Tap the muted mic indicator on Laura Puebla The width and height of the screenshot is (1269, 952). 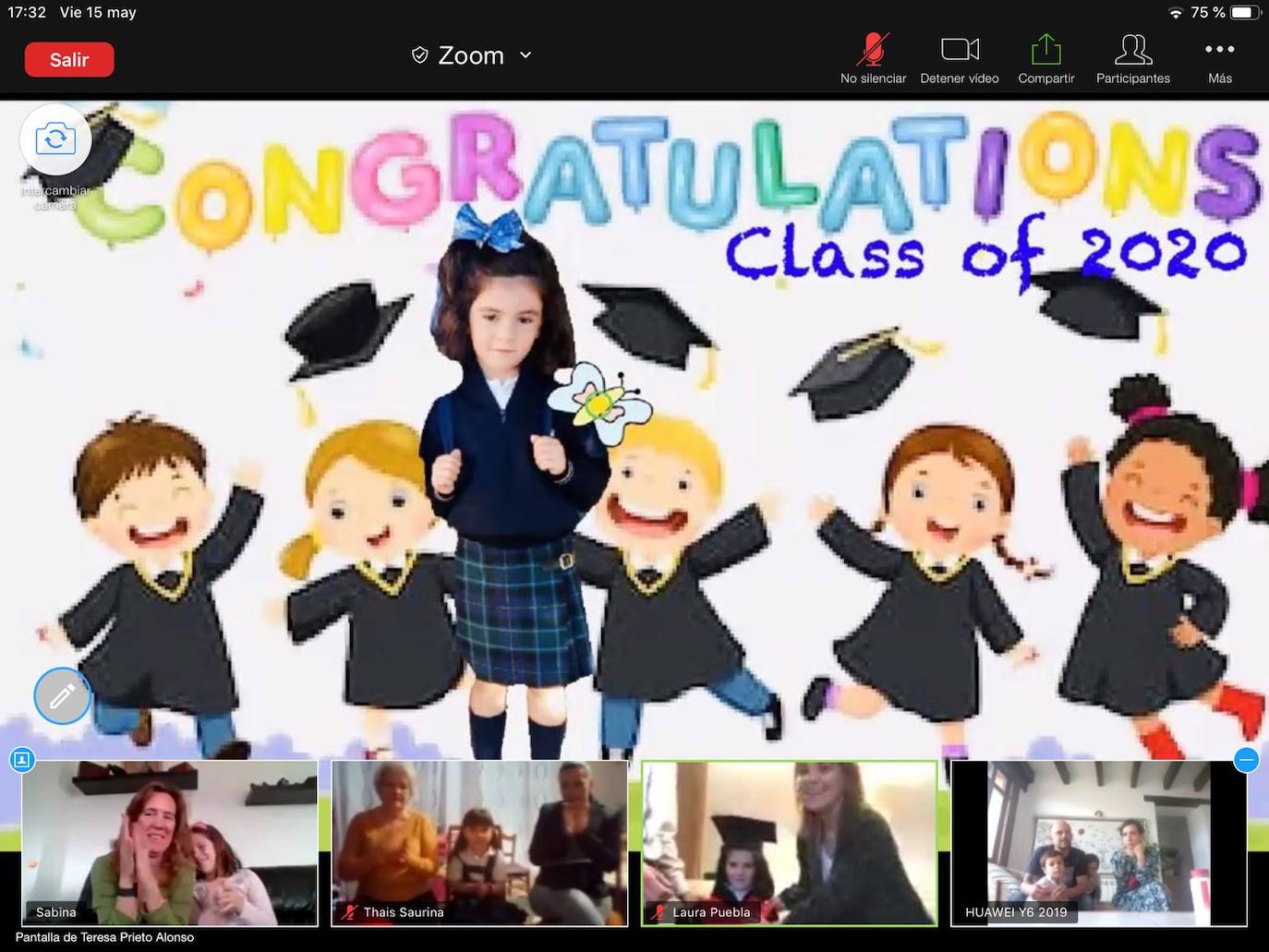pyautogui.click(x=659, y=912)
